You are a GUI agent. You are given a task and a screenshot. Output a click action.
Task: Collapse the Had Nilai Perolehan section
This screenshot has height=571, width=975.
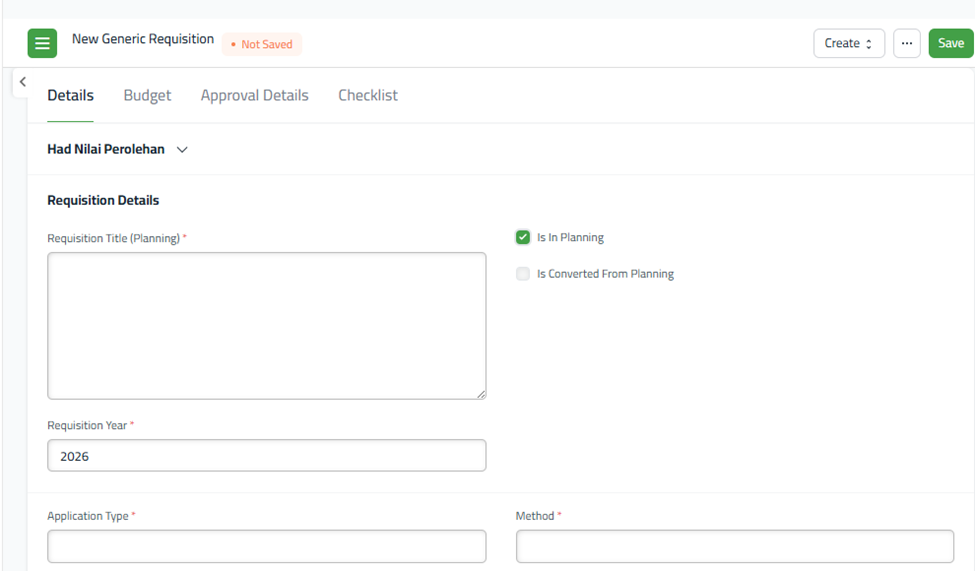pyautogui.click(x=182, y=150)
